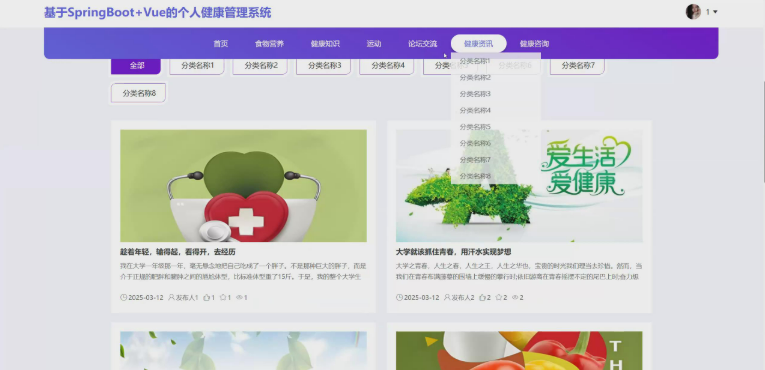Screen dimensions: 765x370
Task: Click the 2025-03-12 date on 发布人1's card
Action: 146,297
